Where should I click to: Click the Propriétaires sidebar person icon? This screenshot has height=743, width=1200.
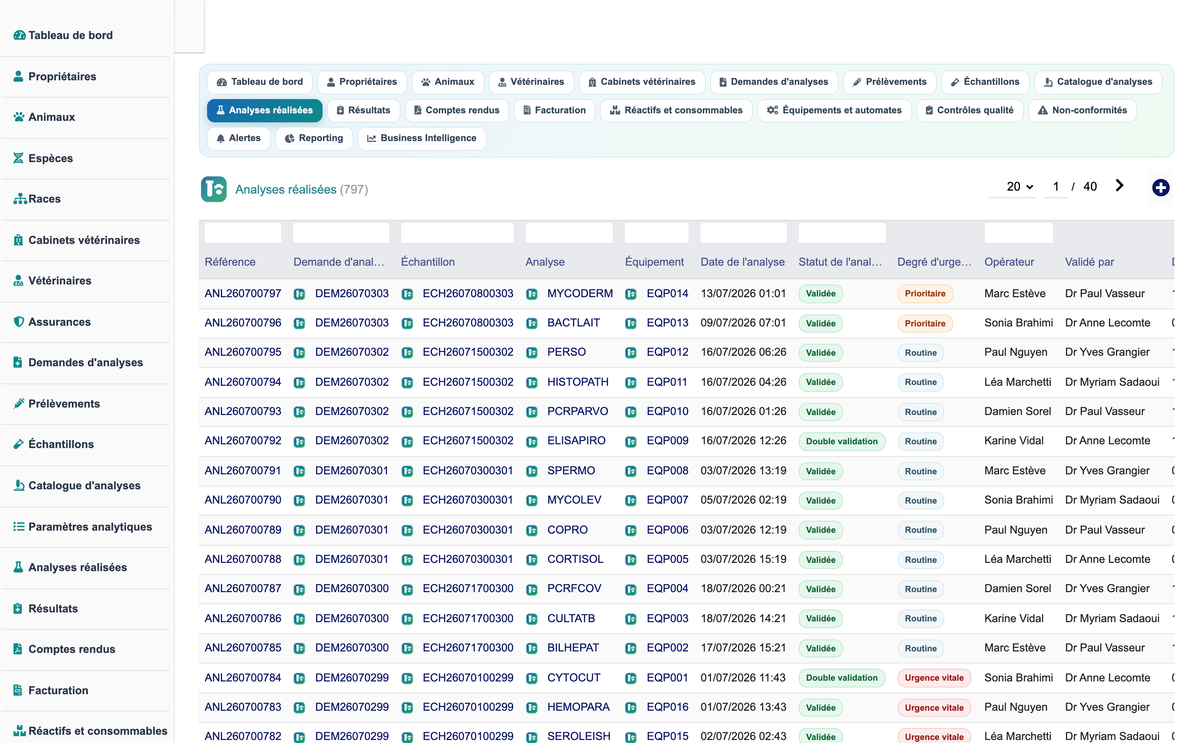click(x=19, y=76)
